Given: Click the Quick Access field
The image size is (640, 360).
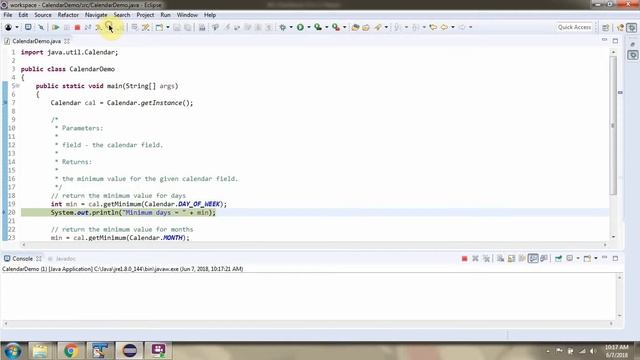Looking at the screenshot, I should pyautogui.click(x=574, y=27).
